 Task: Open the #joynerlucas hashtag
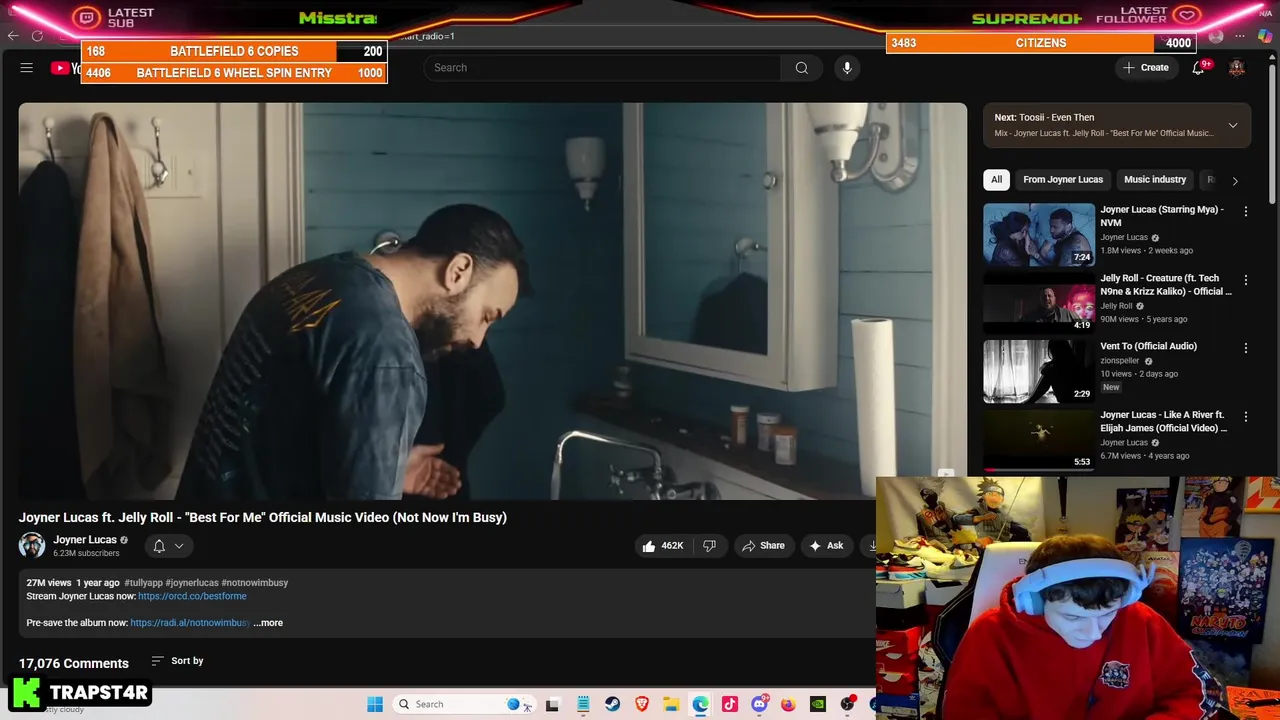click(x=192, y=583)
